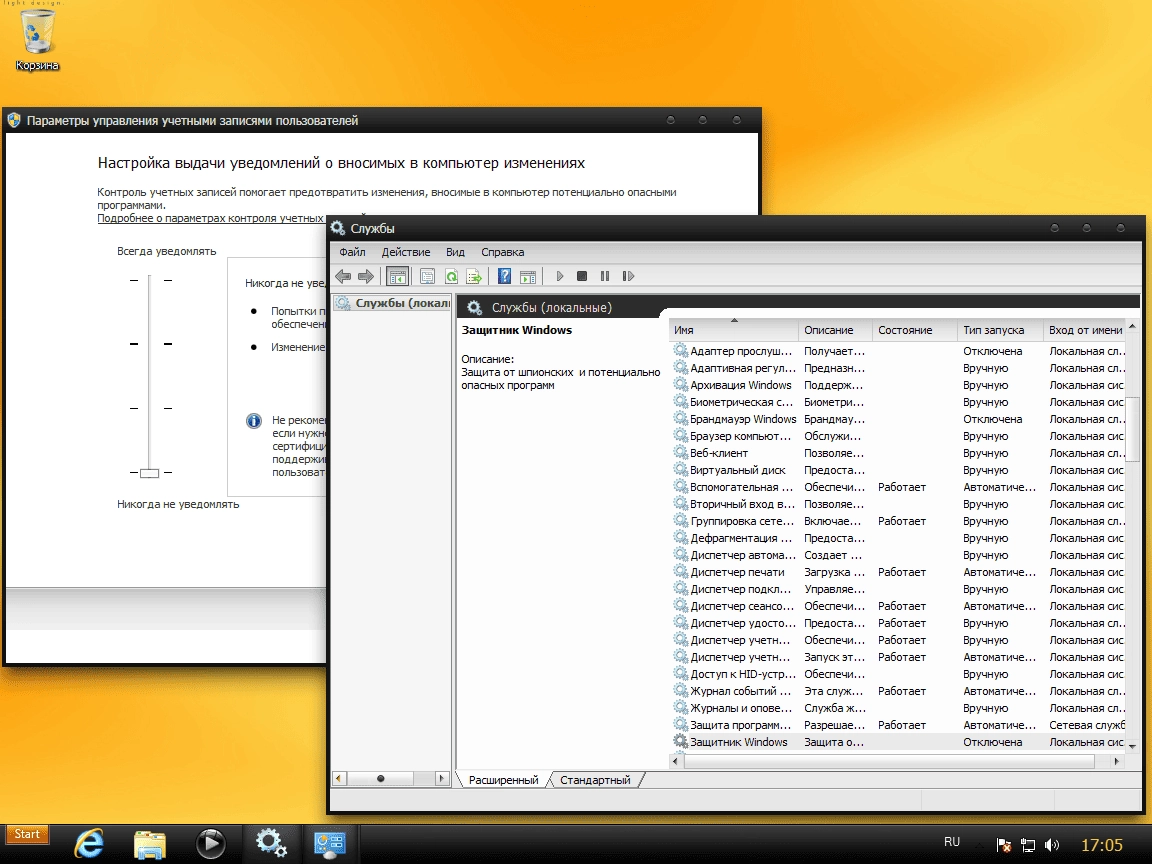Open the Файл menu

[353, 252]
